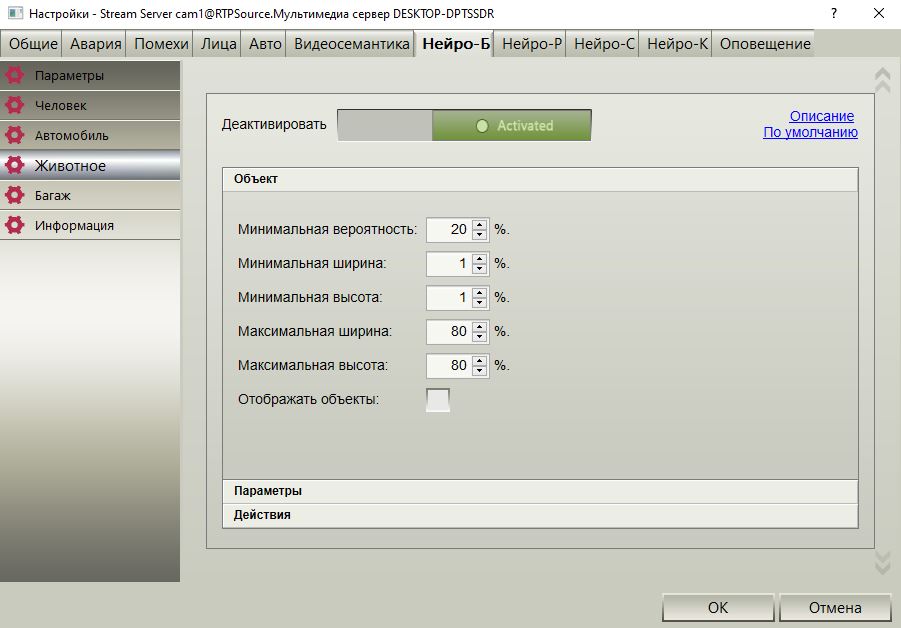Screen dimensions: 901x628
Task: Switch to the Общие tab
Action: pyautogui.click(x=33, y=44)
